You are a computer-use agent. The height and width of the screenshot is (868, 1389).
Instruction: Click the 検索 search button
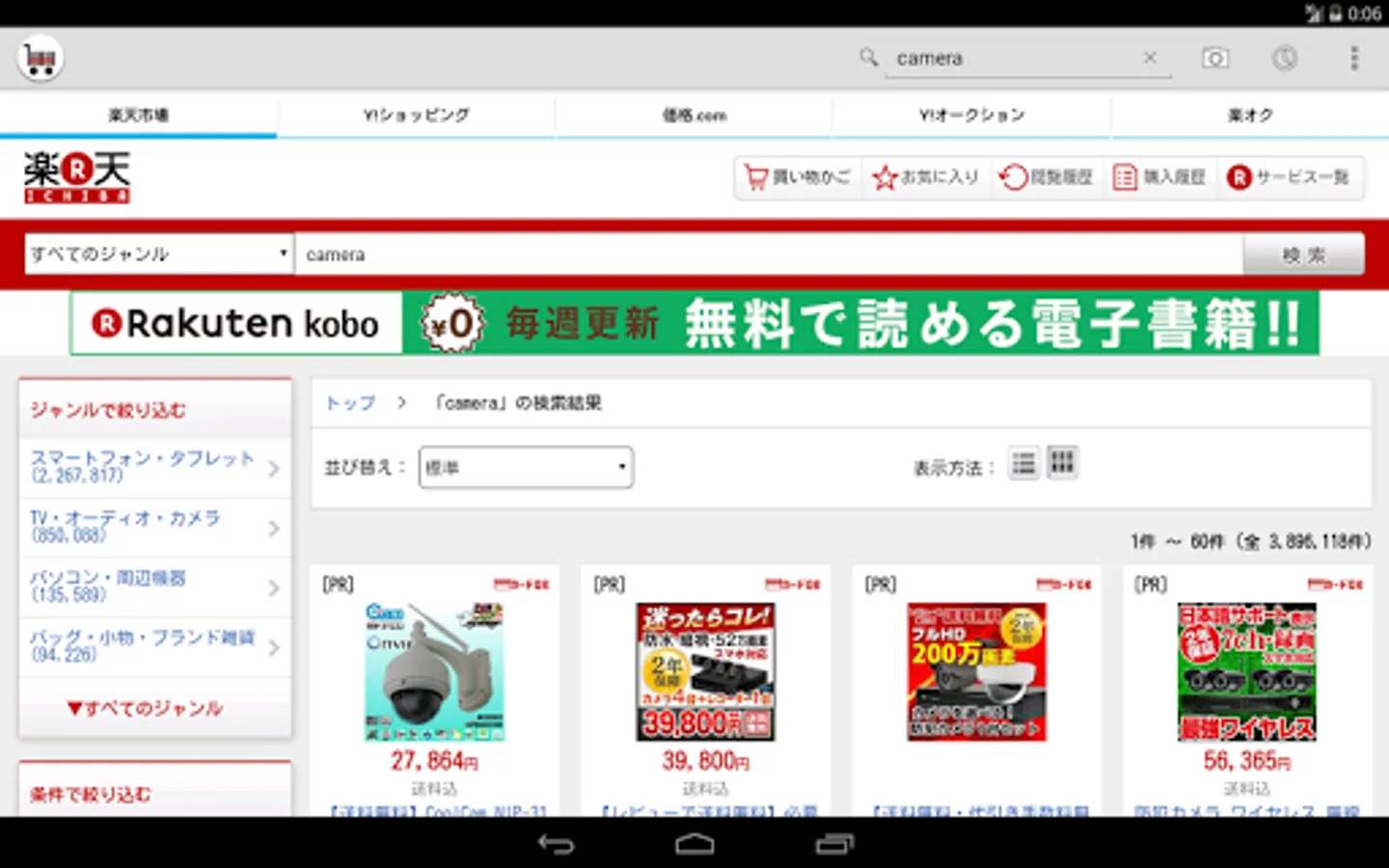point(1303,255)
